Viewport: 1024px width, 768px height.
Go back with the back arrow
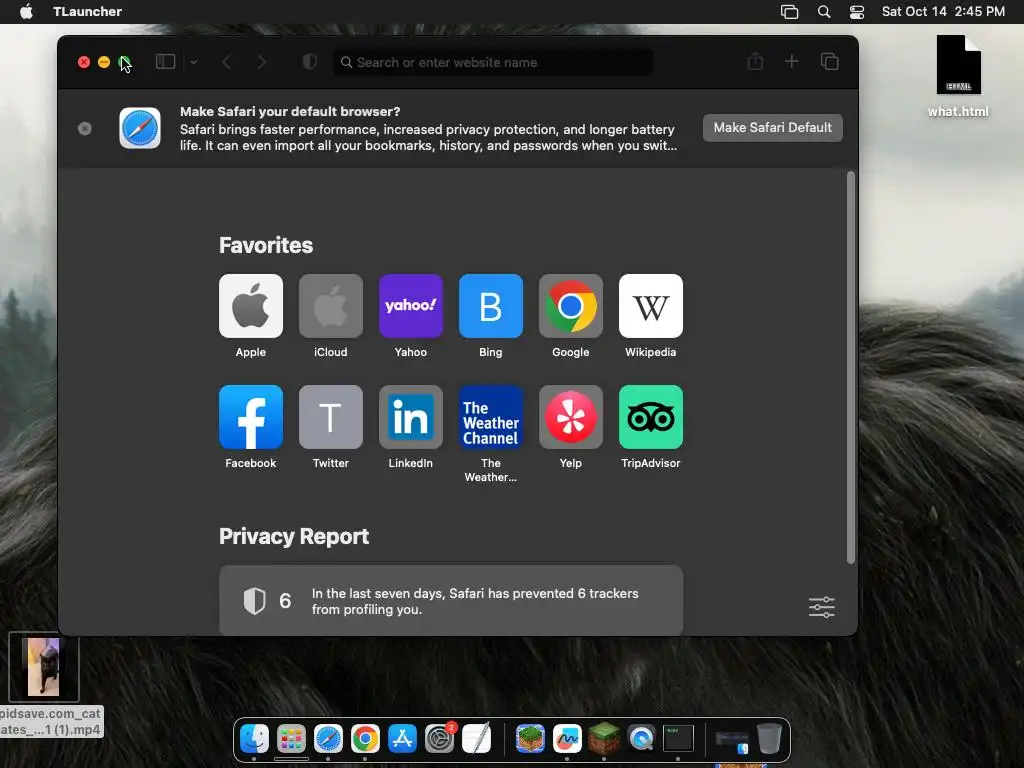[227, 62]
